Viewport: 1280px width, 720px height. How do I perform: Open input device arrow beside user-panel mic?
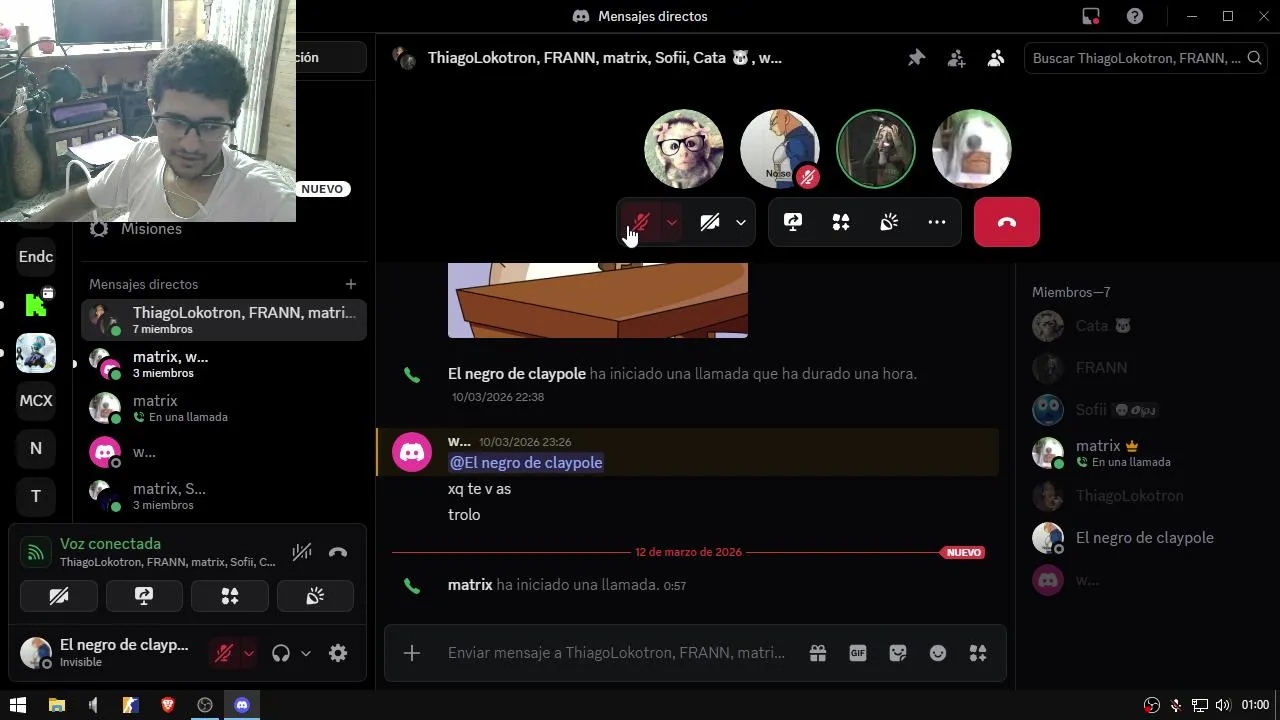[x=249, y=653]
